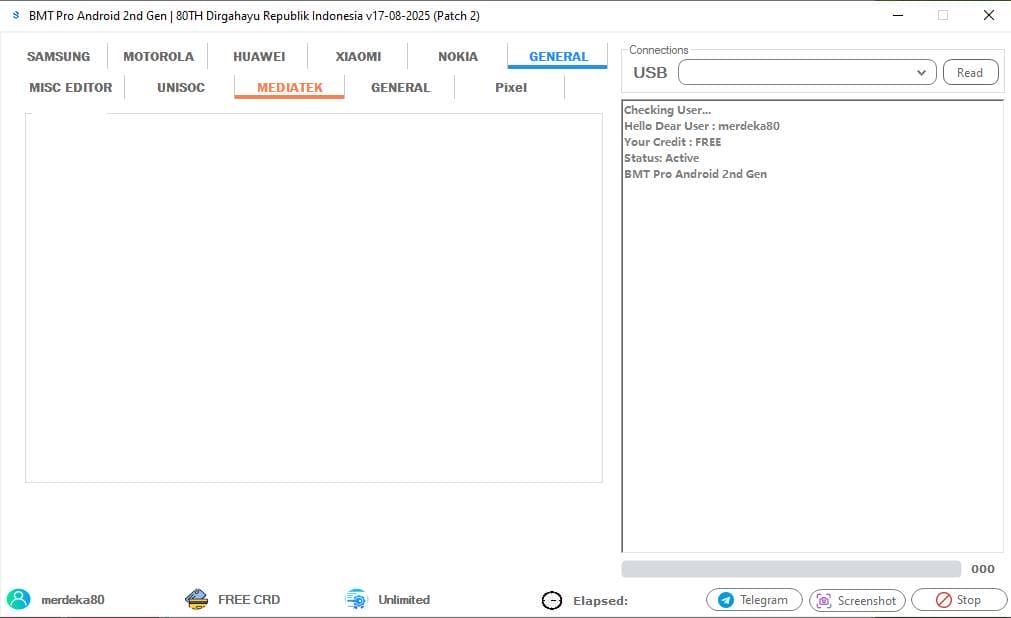Image resolution: width=1011 pixels, height=618 pixels.
Task: Select the XIAOMI brand tab
Action: click(x=357, y=56)
